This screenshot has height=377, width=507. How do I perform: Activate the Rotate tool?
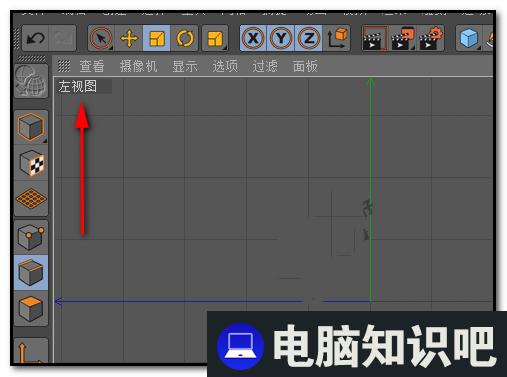pyautogui.click(x=184, y=38)
